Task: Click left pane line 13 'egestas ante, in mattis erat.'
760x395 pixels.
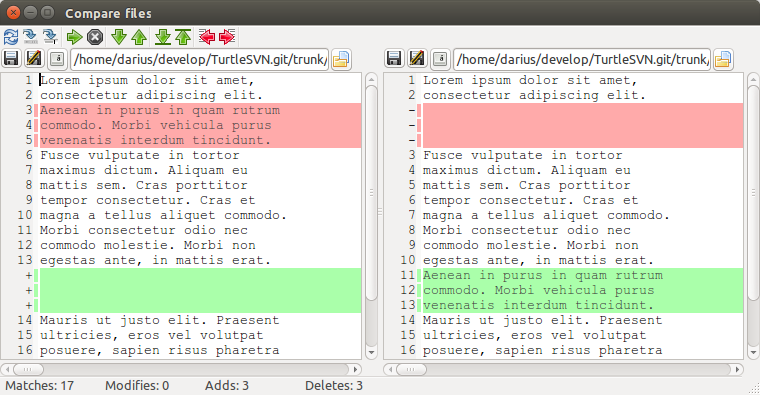Action: point(156,260)
